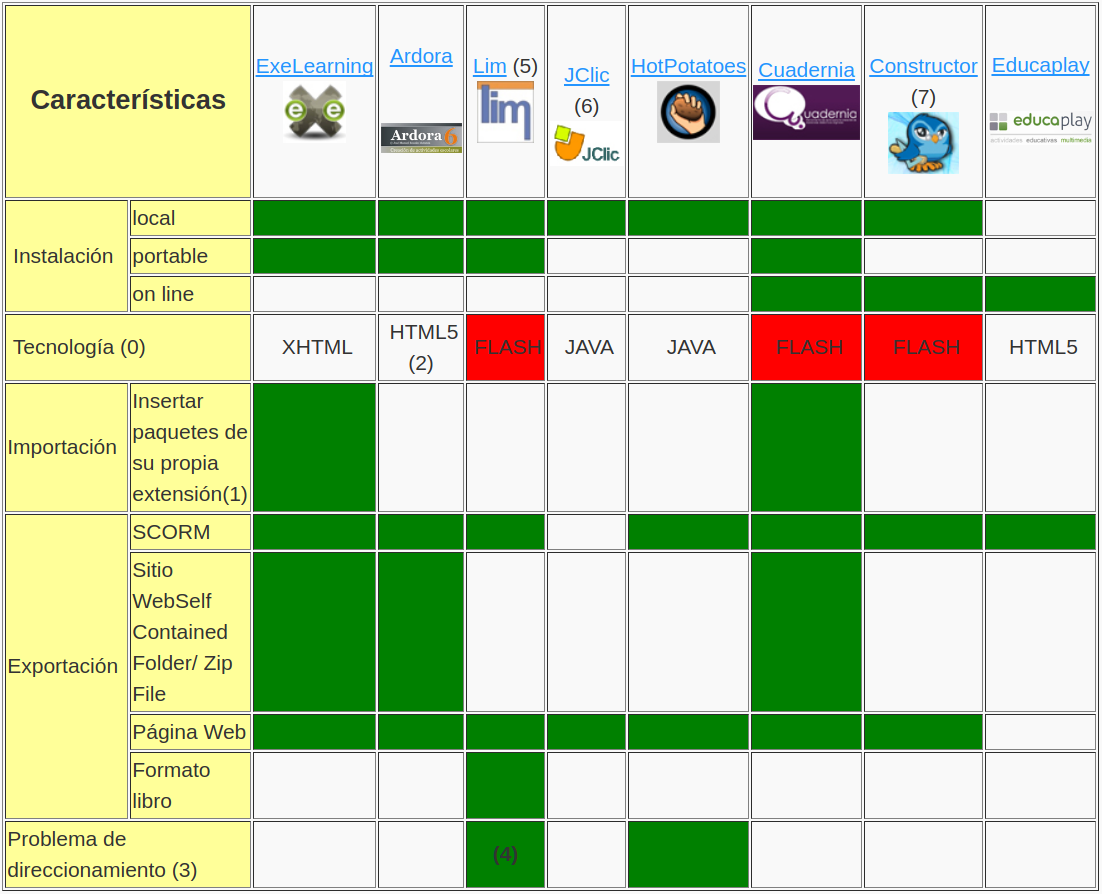Open the Cuadernia link
The width and height of the screenshot is (1102, 894).
pyautogui.click(x=806, y=70)
